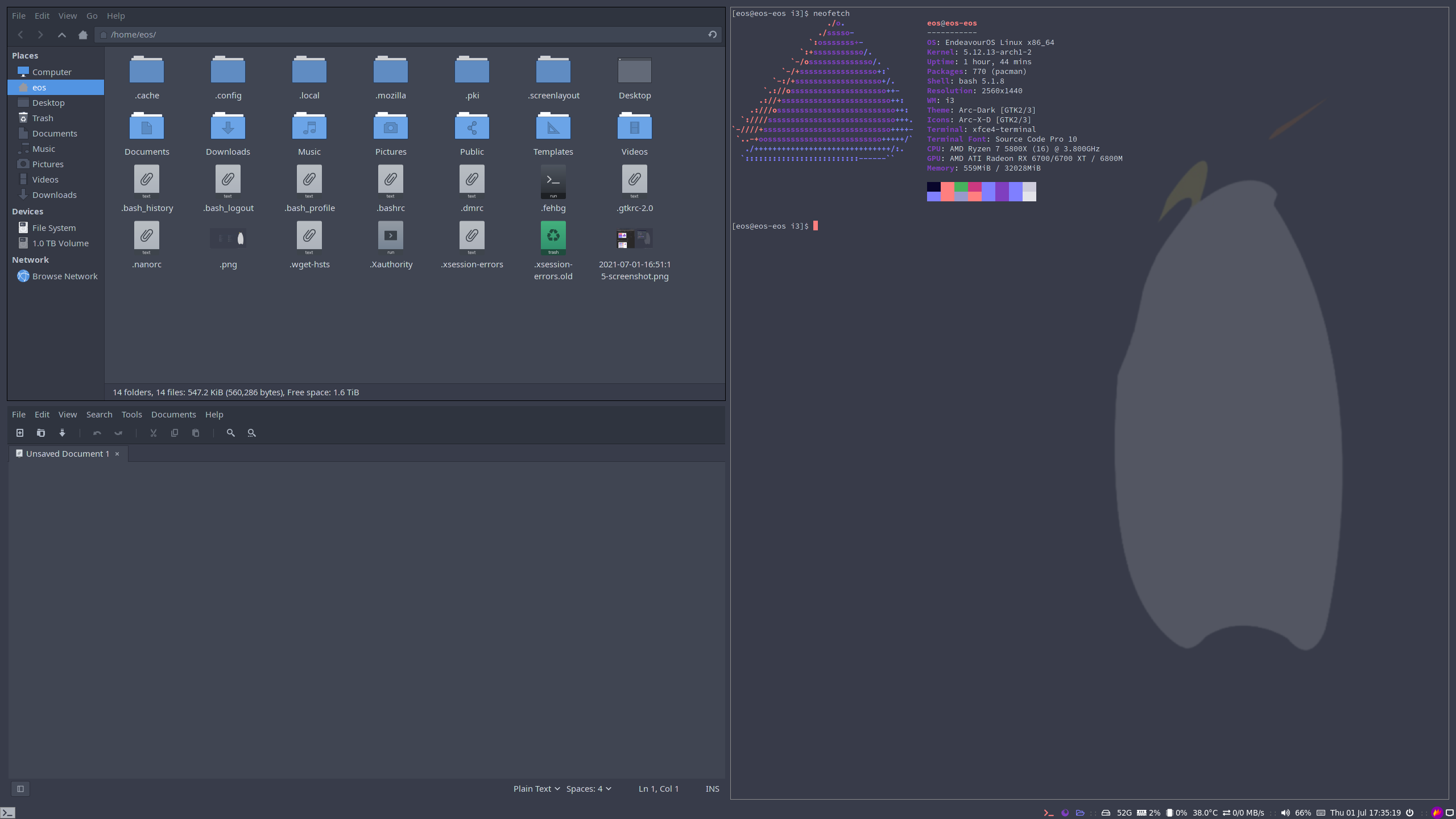Select the .fehbg script file
Screen dimensions: 1456x819
coord(553,189)
